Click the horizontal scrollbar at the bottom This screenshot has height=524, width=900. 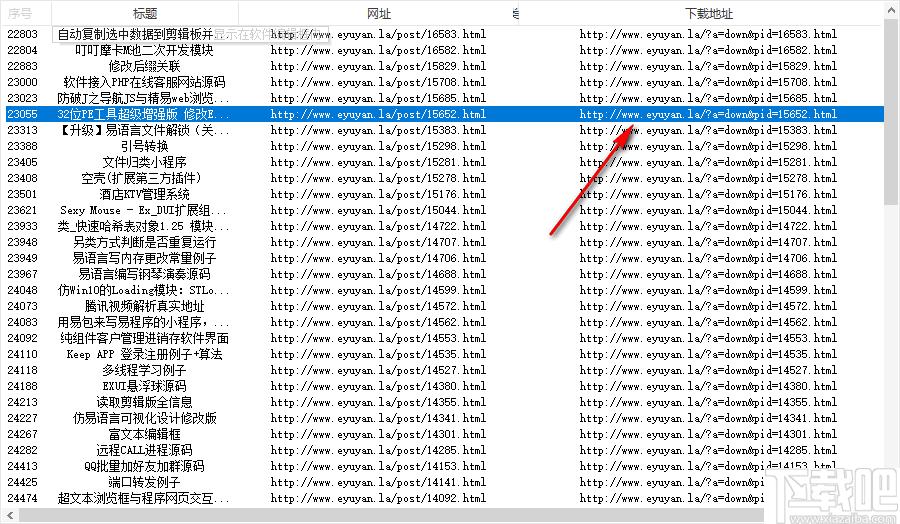click(390, 515)
